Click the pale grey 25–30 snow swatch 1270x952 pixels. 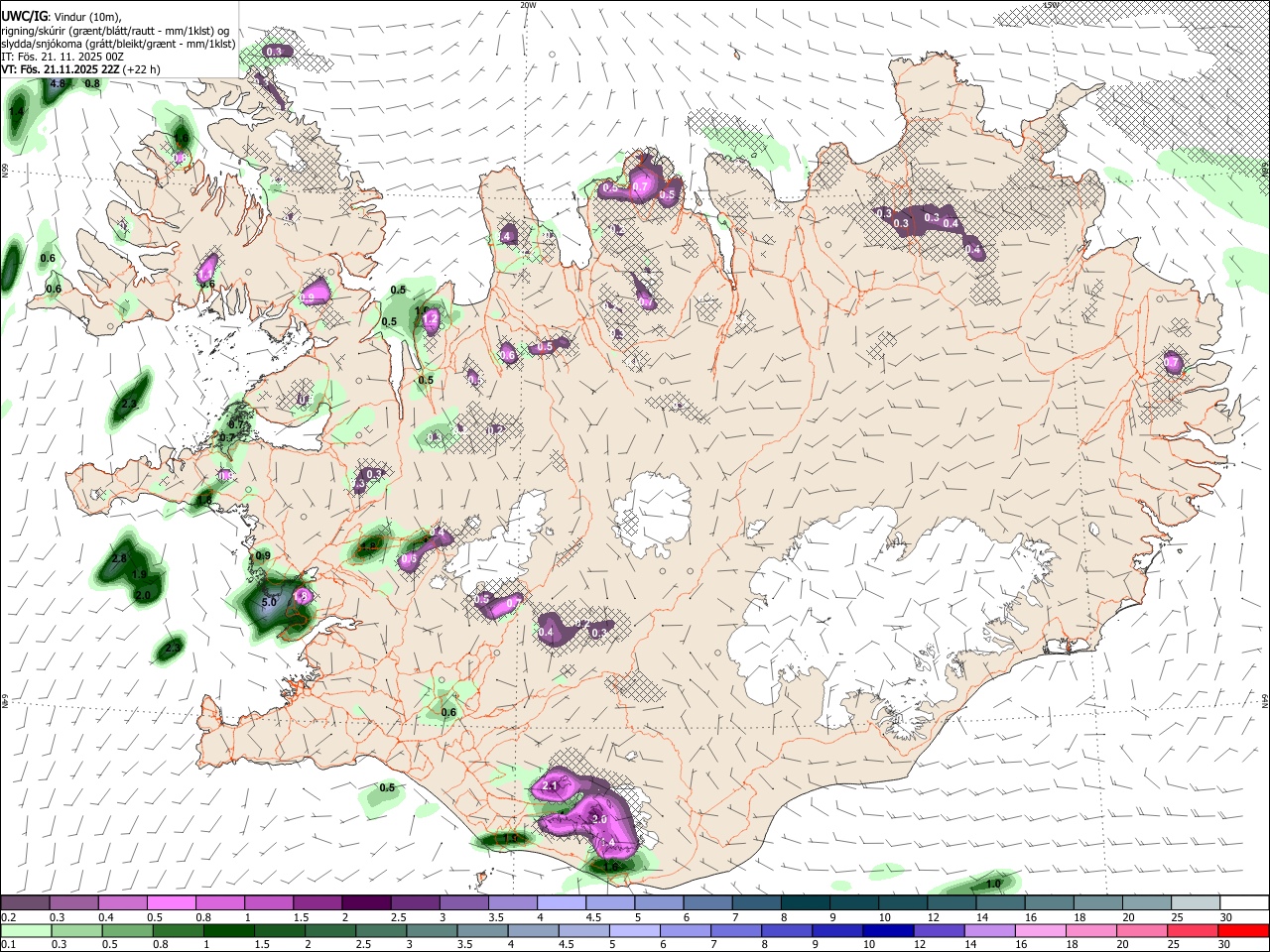tap(1196, 902)
